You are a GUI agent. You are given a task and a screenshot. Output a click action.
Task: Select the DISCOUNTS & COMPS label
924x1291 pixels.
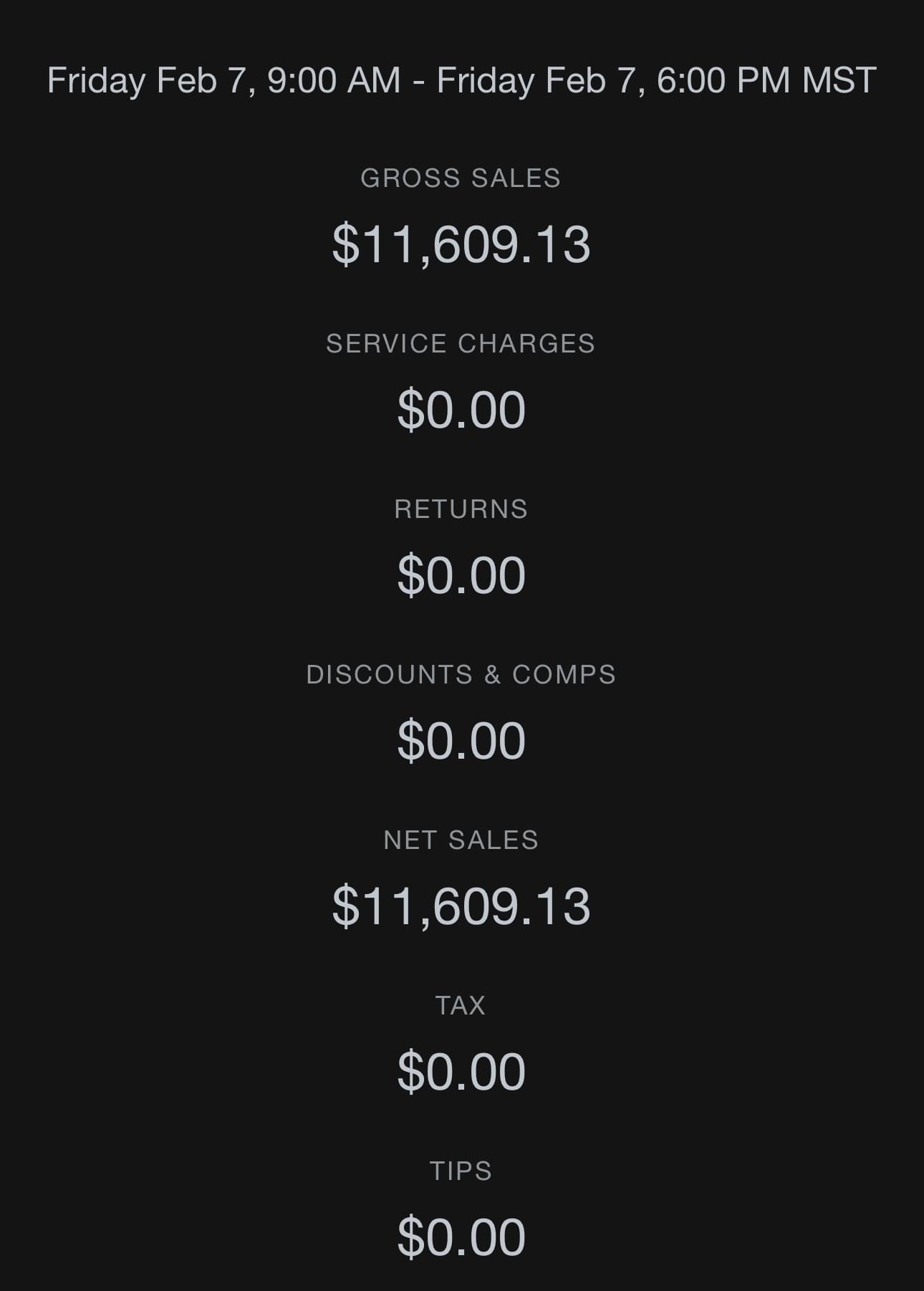[461, 675]
